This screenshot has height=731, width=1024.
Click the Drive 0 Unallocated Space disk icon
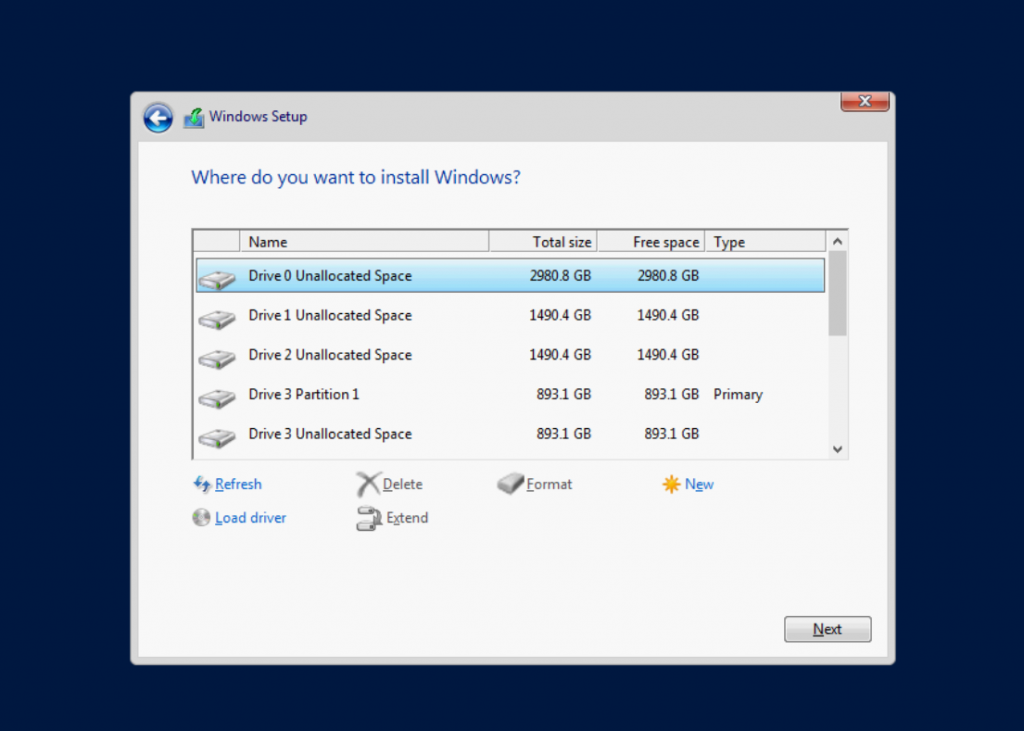[x=217, y=280]
